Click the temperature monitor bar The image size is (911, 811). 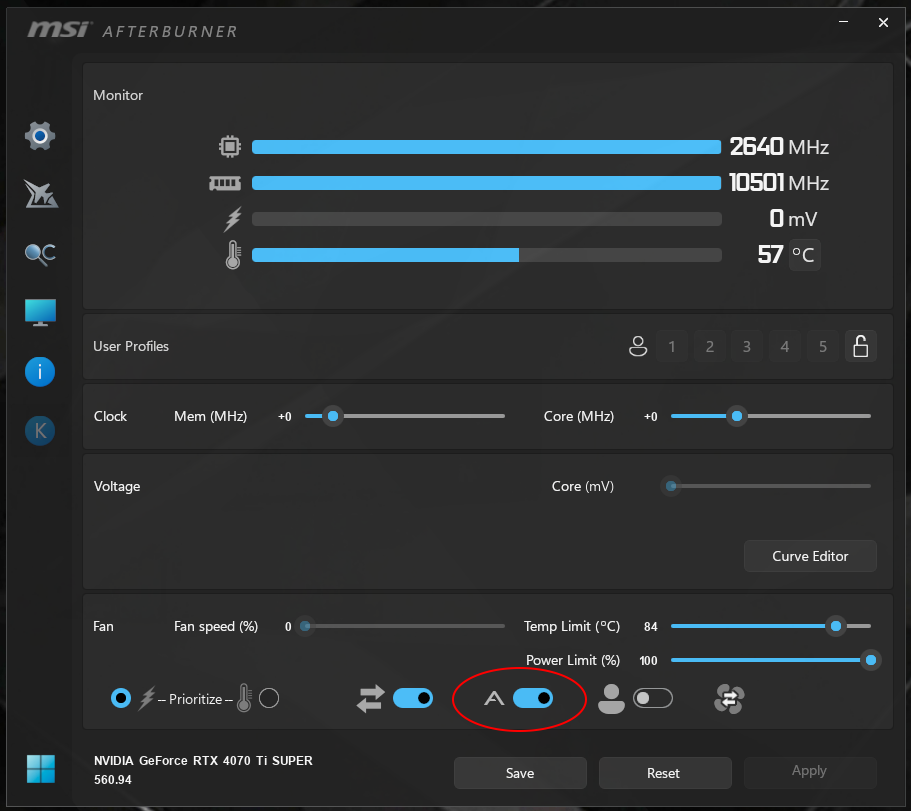[486, 255]
